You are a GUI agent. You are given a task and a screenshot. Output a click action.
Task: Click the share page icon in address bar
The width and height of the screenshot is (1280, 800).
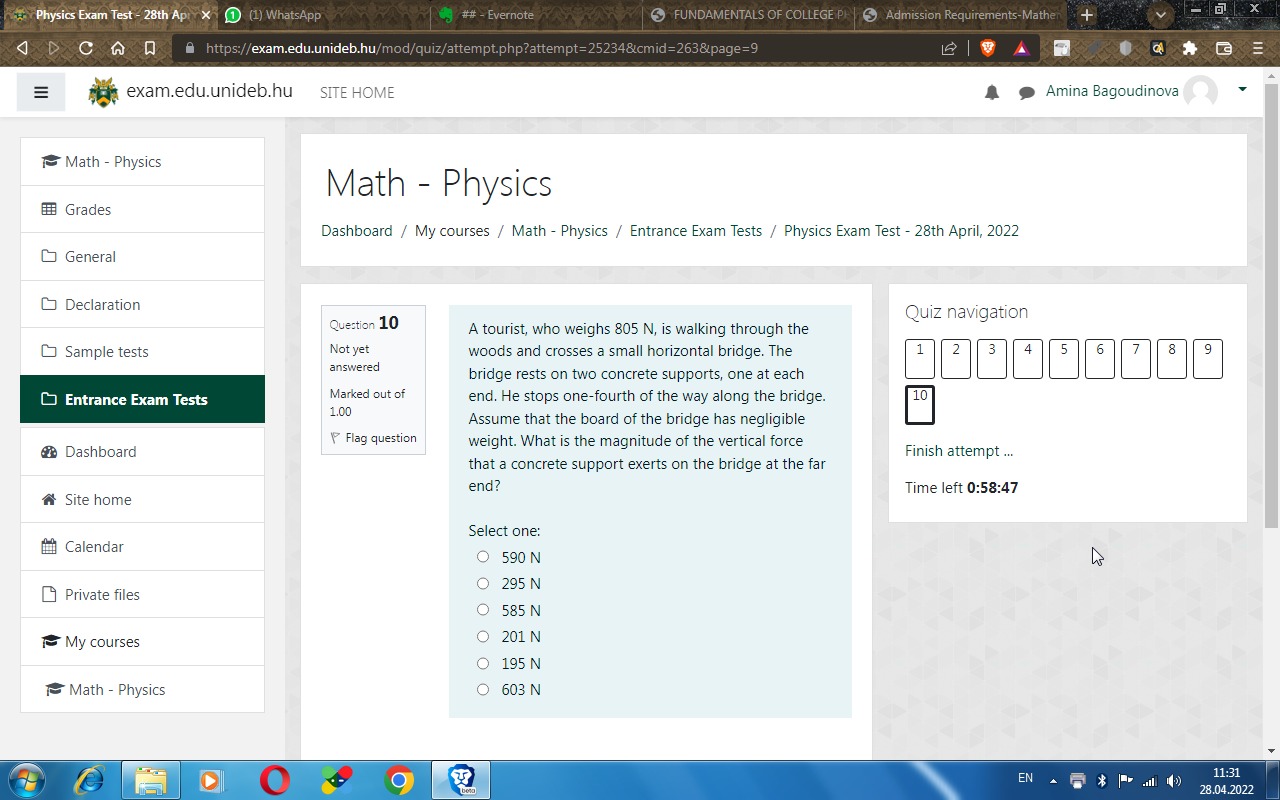(x=949, y=48)
